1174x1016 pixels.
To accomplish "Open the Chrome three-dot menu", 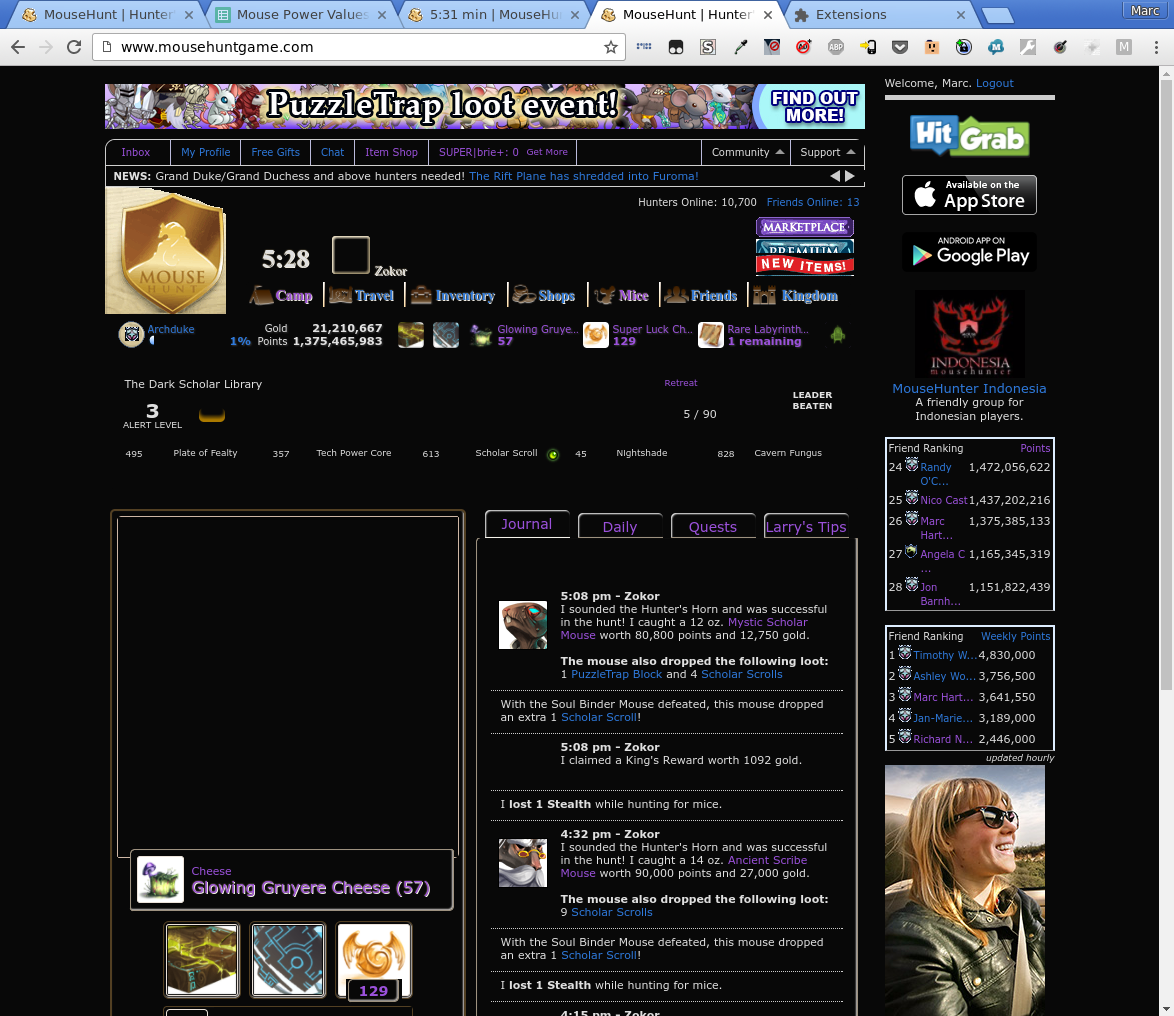I will click(x=1156, y=47).
